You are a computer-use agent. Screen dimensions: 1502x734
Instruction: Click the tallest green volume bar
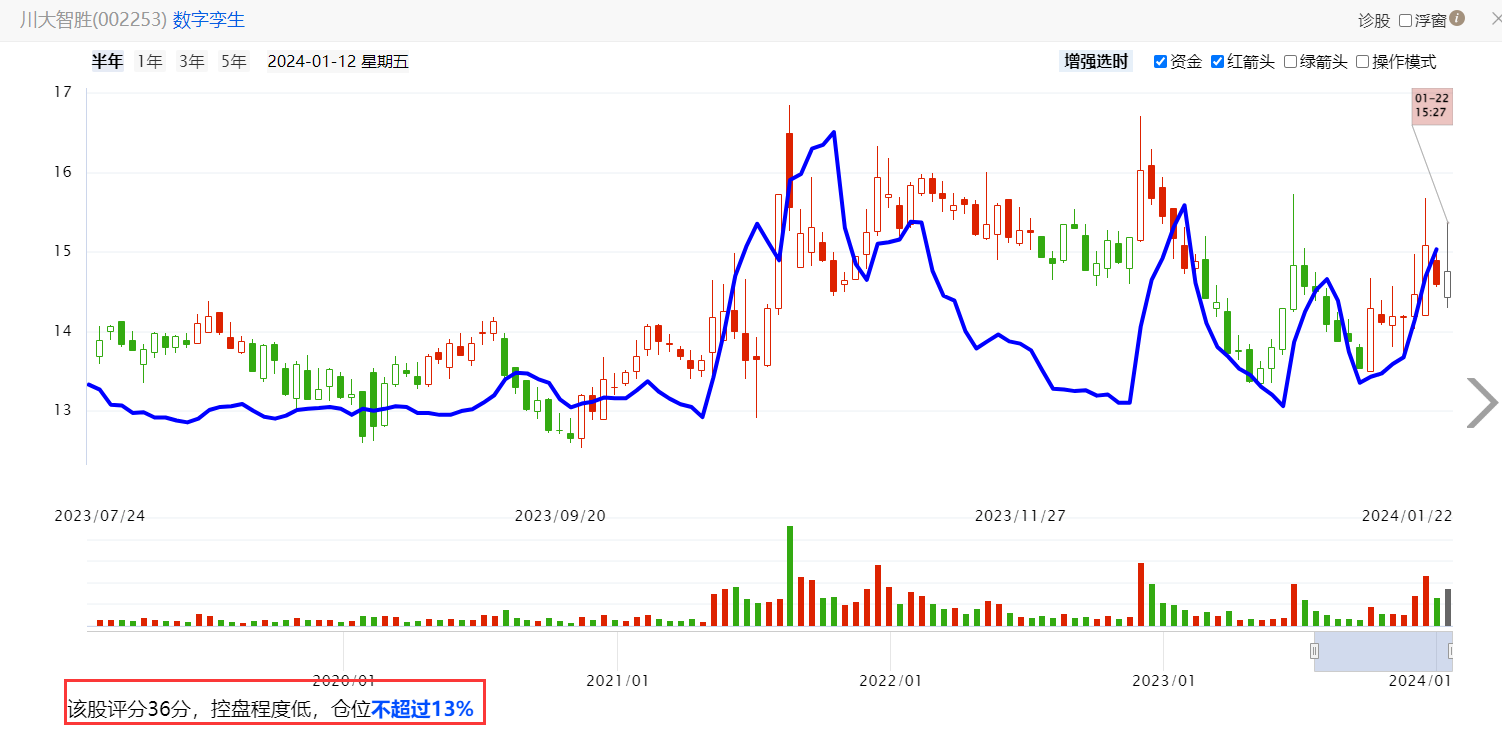[x=790, y=576]
